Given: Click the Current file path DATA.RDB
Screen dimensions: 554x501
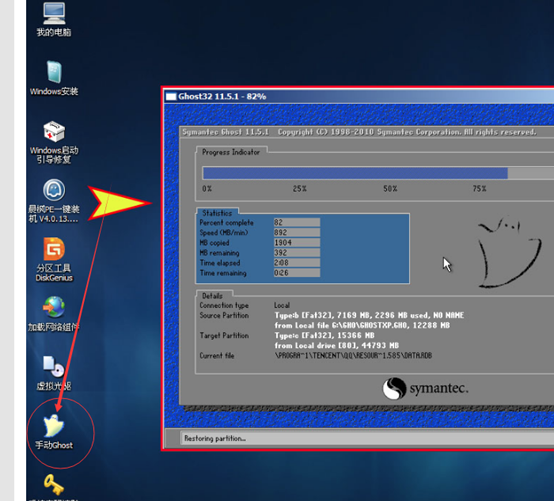Looking at the screenshot, I should coord(353,355).
